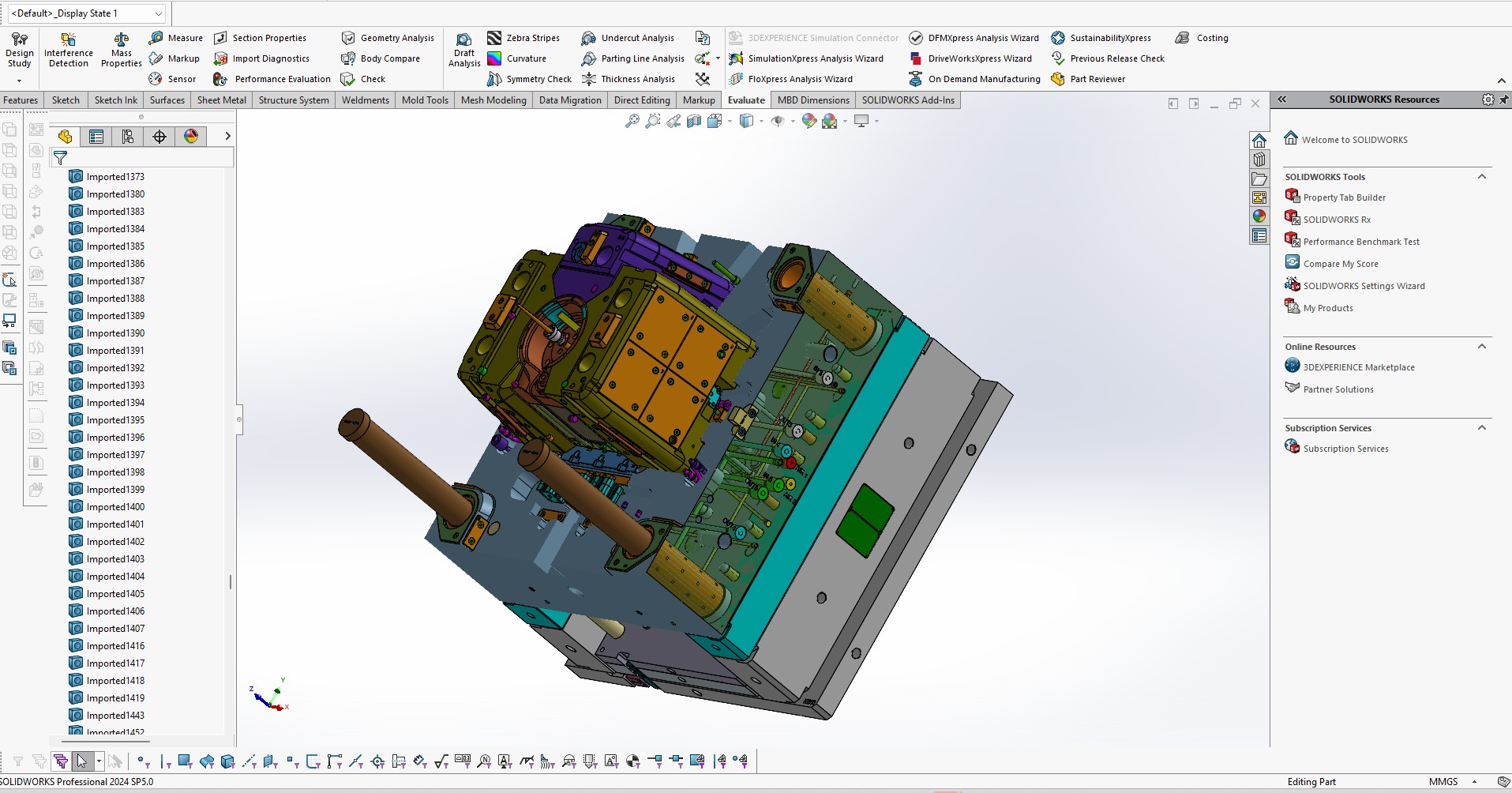Switch to the Sheet Metal tab
Screen dimensions: 1512x793
[x=221, y=100]
